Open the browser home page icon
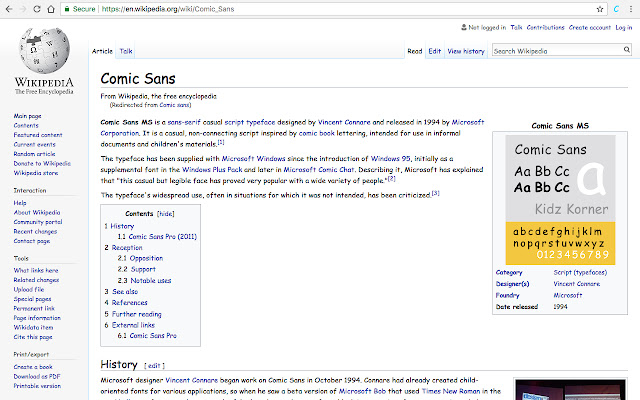 51,9
